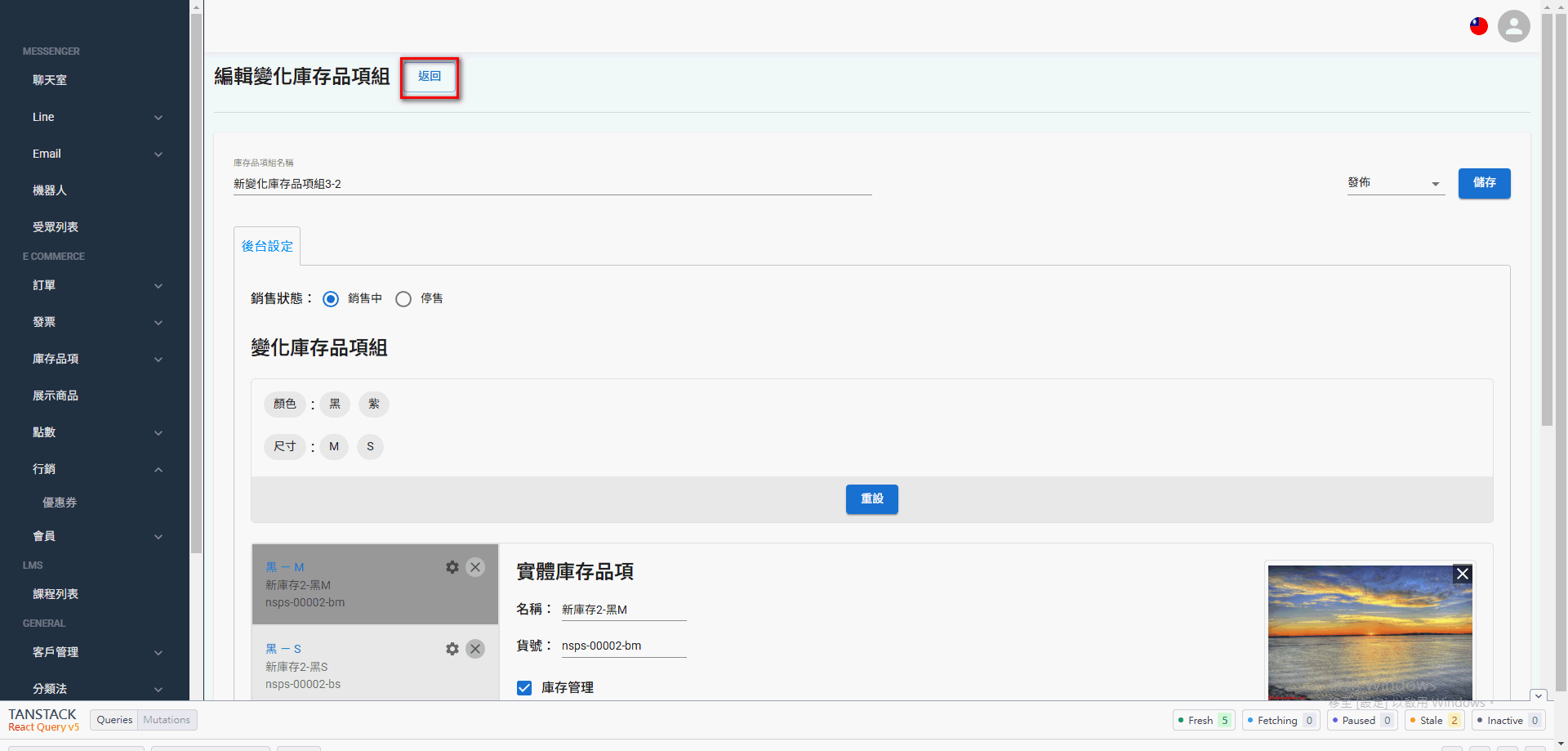Click the S size chip

coord(370,447)
